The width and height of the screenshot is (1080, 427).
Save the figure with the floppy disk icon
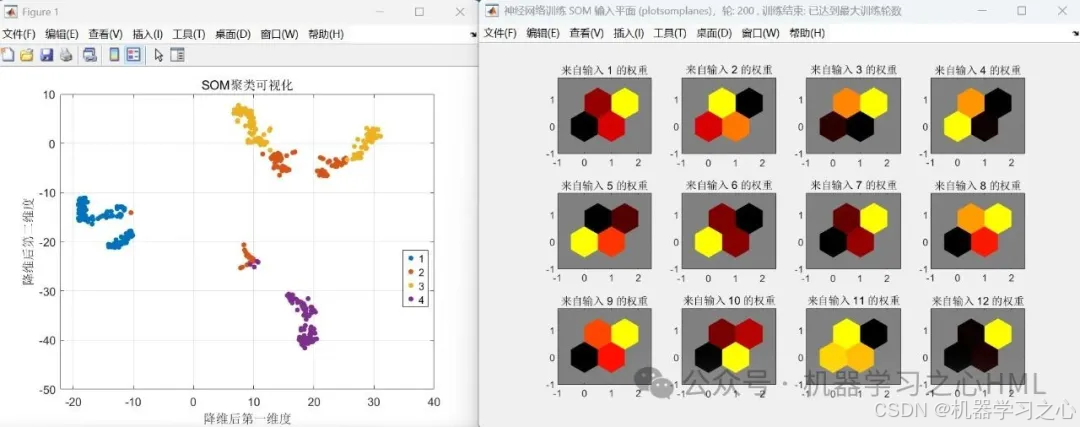click(46, 55)
